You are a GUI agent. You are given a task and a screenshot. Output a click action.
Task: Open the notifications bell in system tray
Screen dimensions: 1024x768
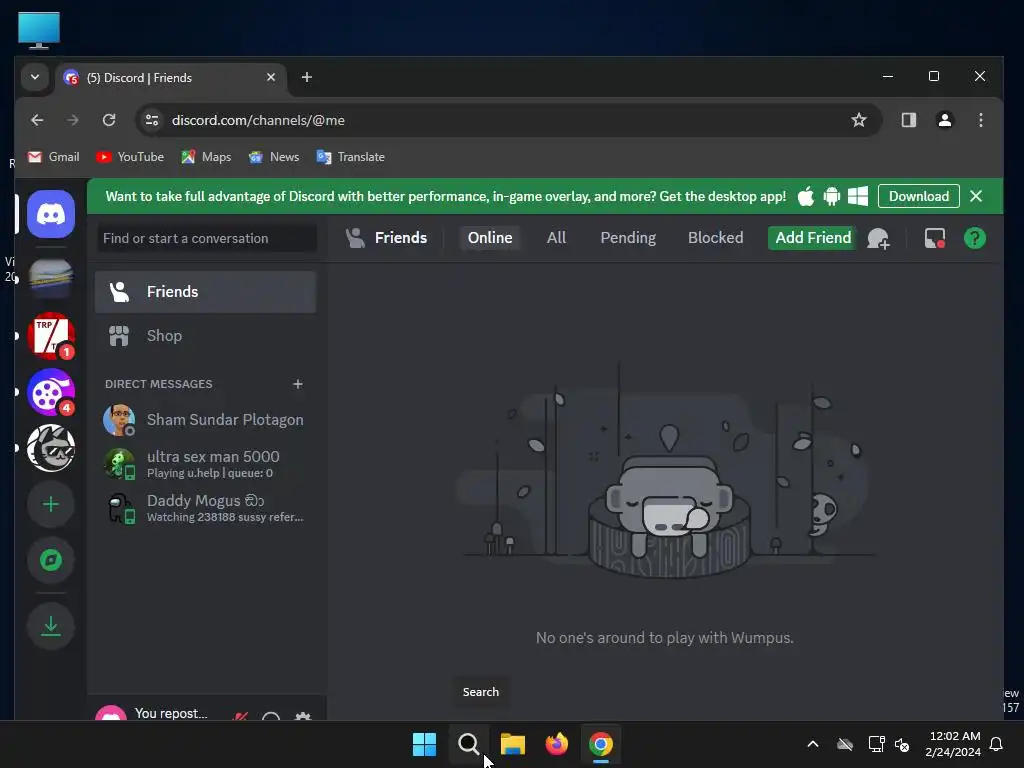(997, 744)
